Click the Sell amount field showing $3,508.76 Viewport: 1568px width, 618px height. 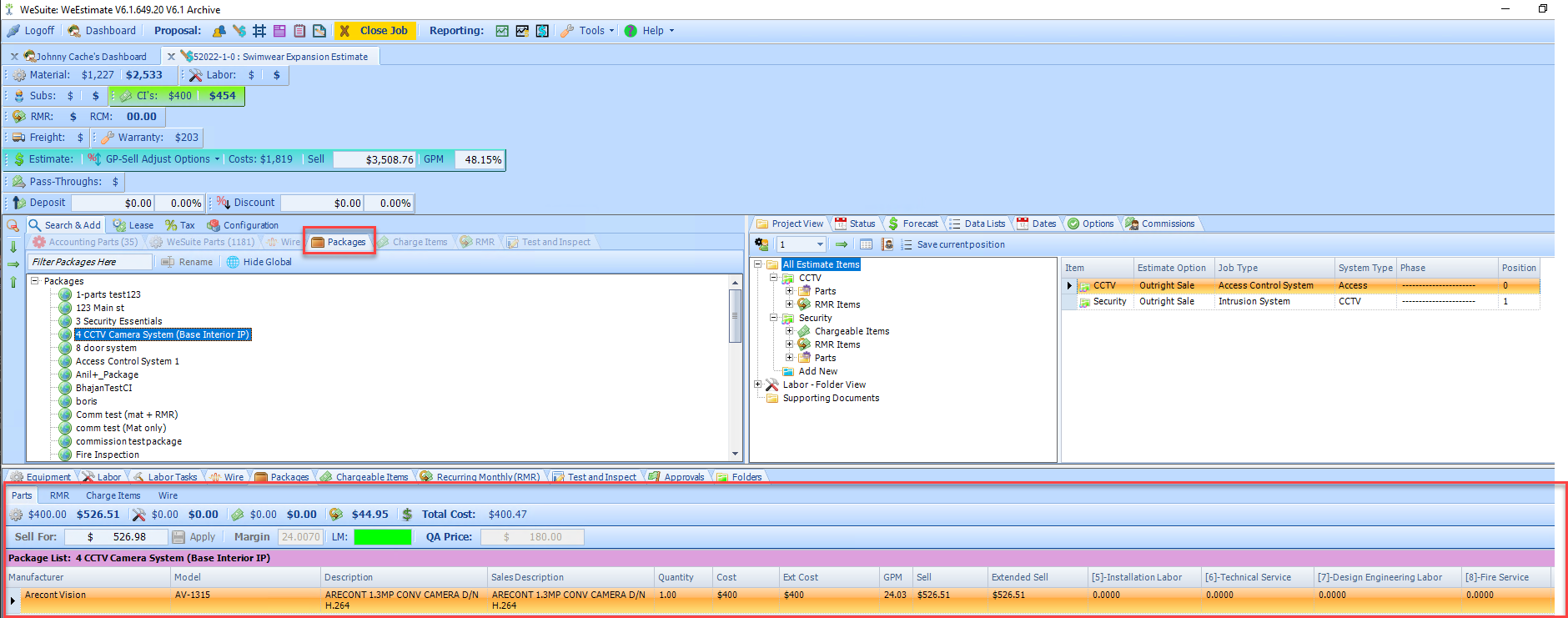click(374, 159)
